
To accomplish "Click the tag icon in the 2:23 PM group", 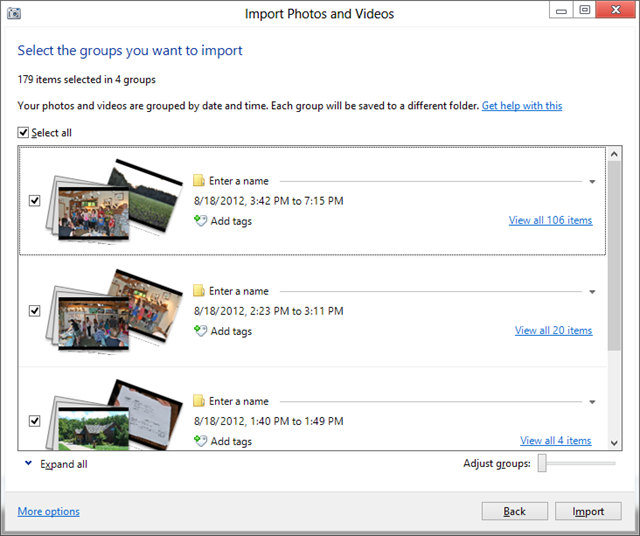I will coord(200,331).
